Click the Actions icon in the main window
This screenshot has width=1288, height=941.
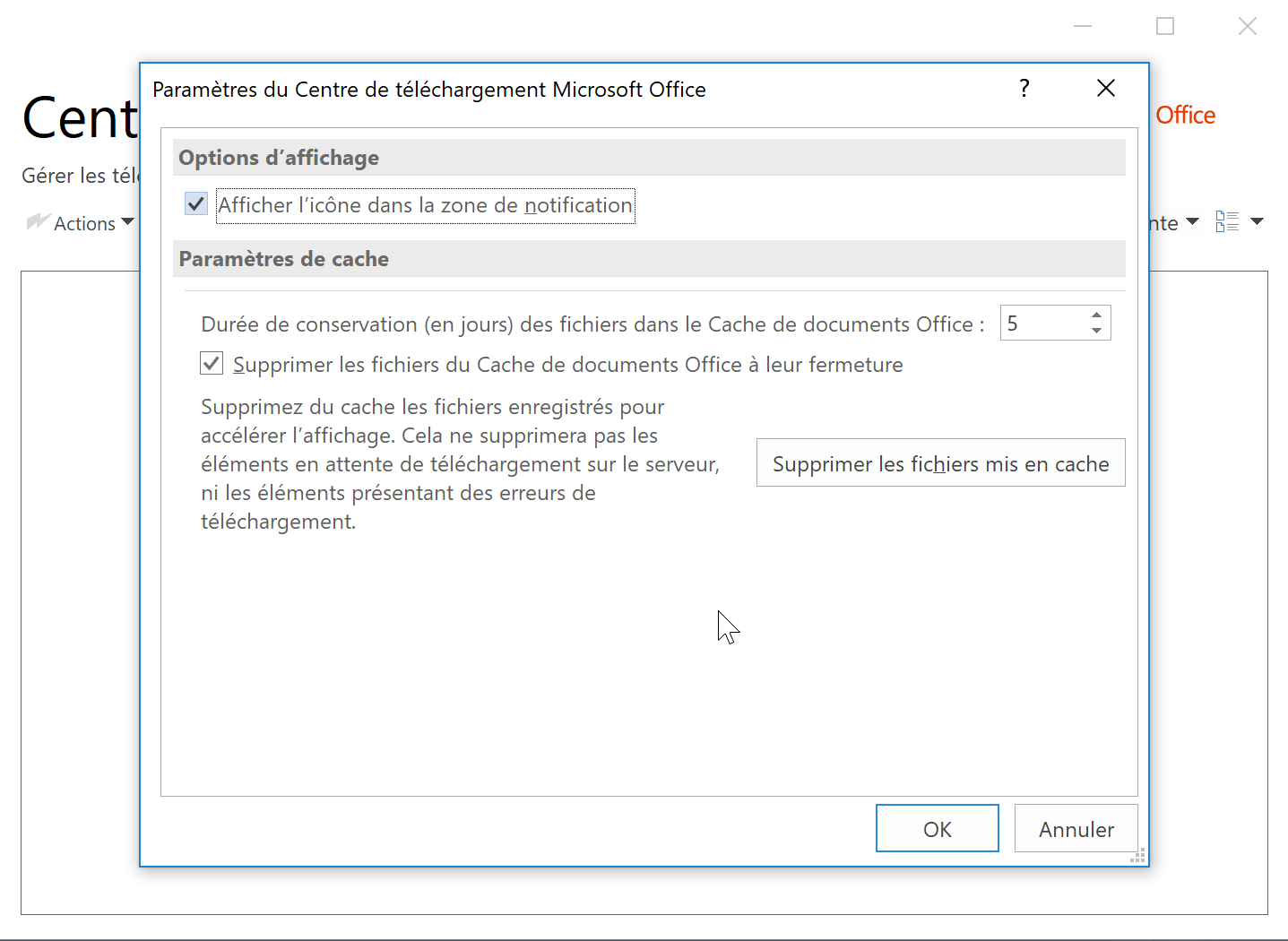coord(38,221)
